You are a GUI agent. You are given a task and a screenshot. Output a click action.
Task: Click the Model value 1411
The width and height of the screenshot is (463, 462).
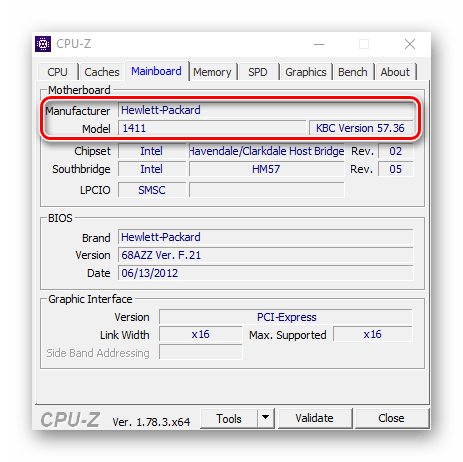point(212,128)
